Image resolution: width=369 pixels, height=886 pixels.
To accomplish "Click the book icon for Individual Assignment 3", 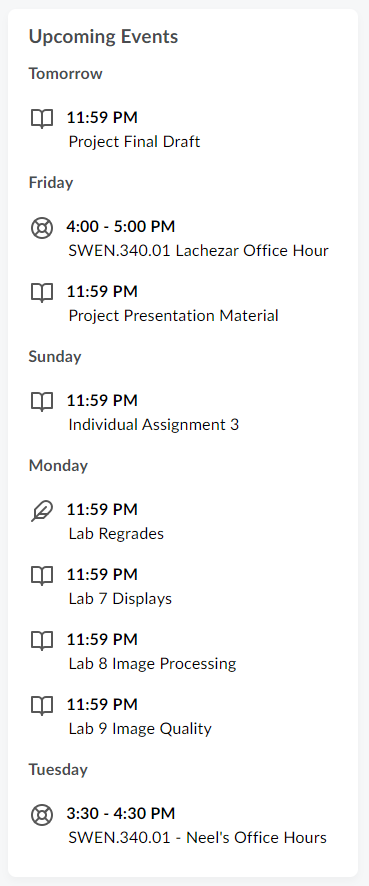I will [x=42, y=402].
